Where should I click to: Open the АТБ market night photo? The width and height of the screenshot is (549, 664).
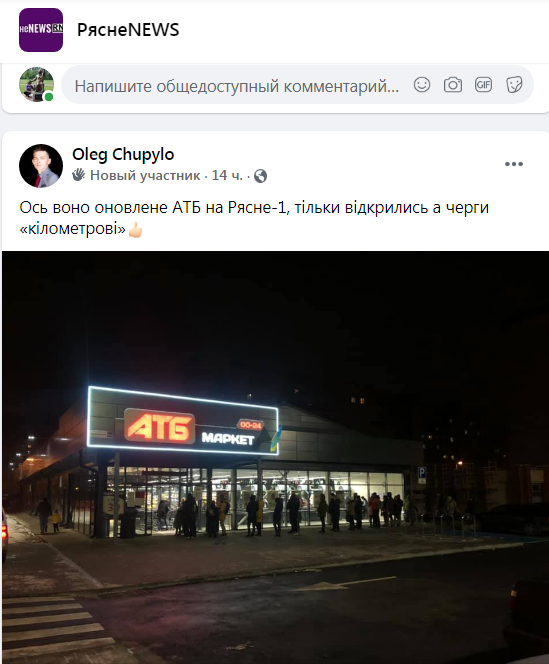pos(275,457)
